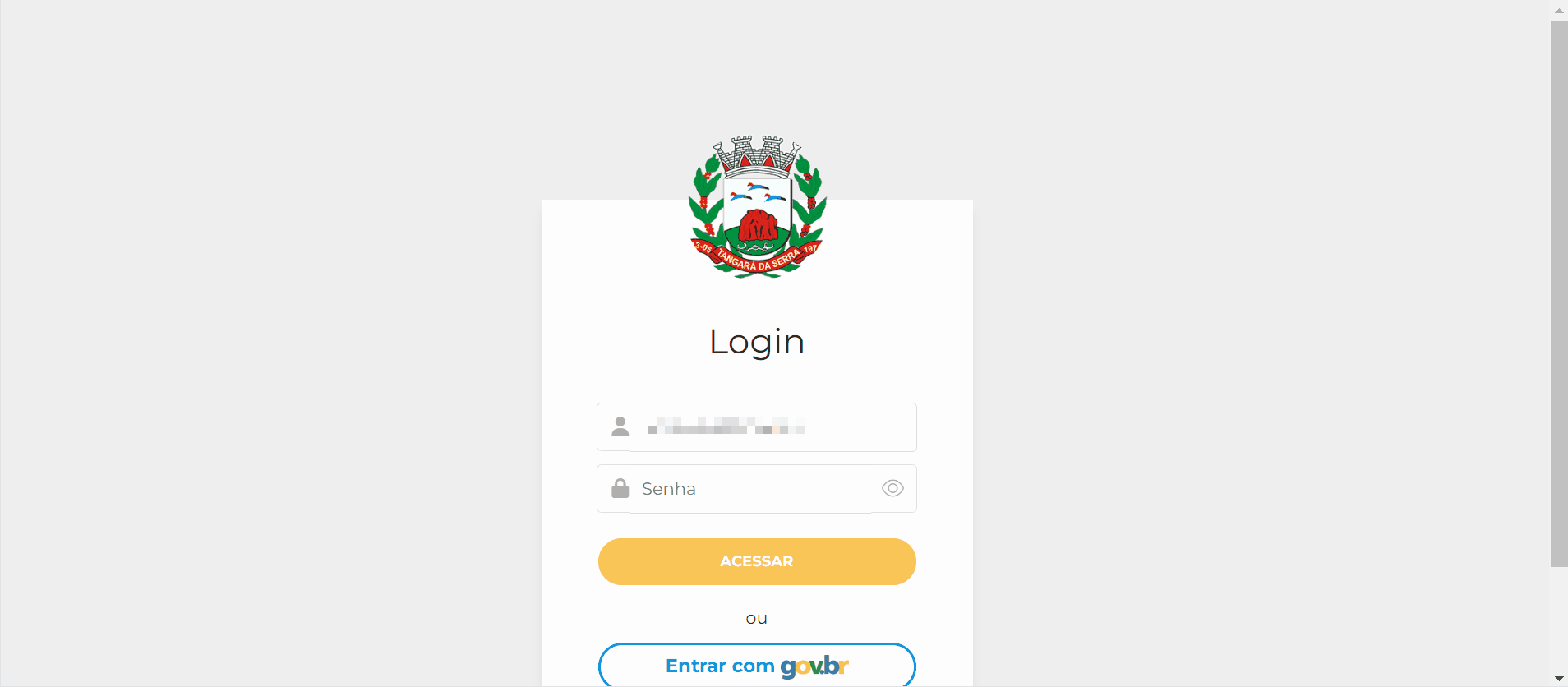Screen dimensions: 1568x687
Task: Click the padlock icon beside Senha
Action: click(620, 488)
